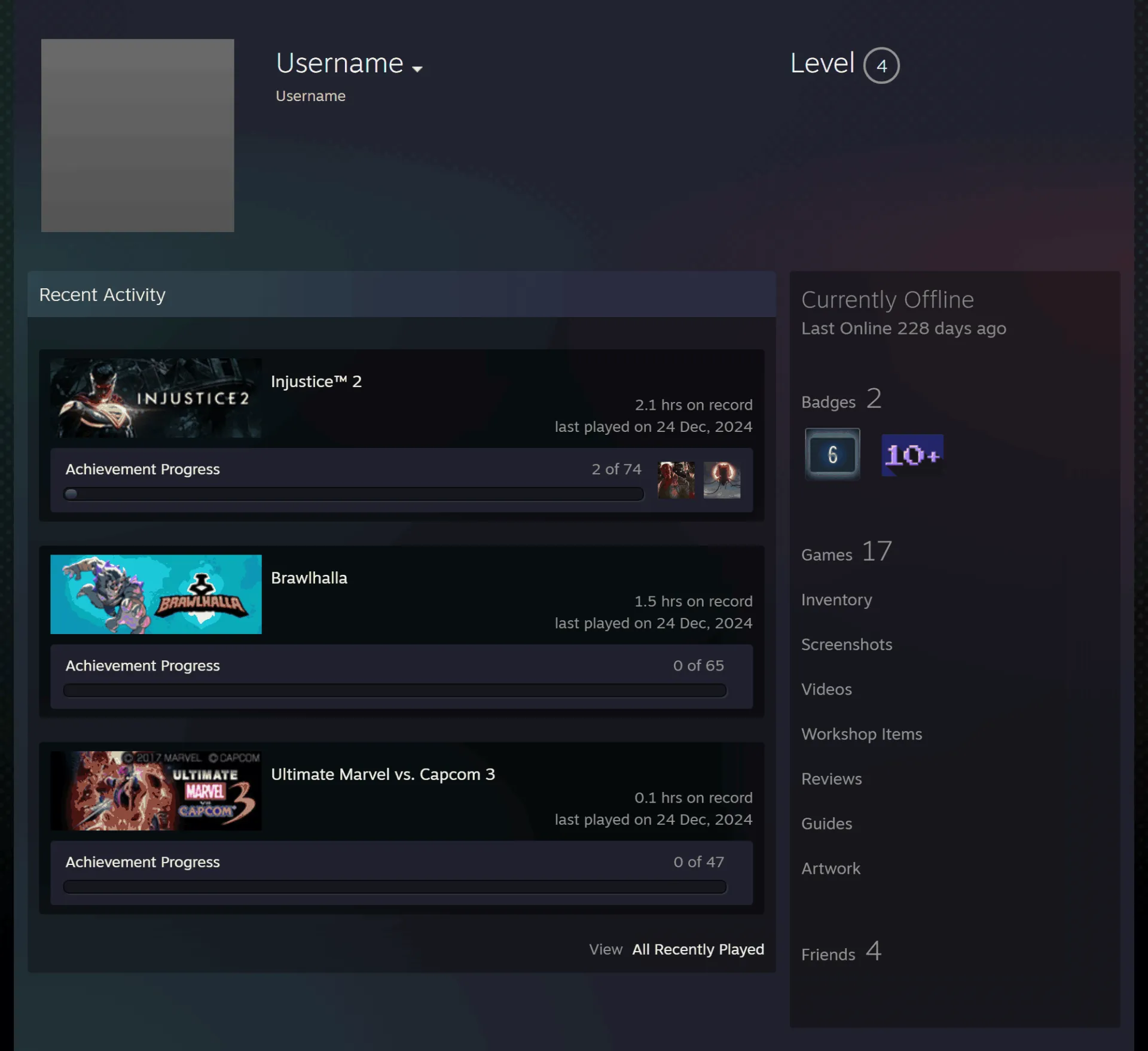This screenshot has width=1148, height=1051.
Task: Open the Inventory section
Action: pyautogui.click(x=836, y=599)
